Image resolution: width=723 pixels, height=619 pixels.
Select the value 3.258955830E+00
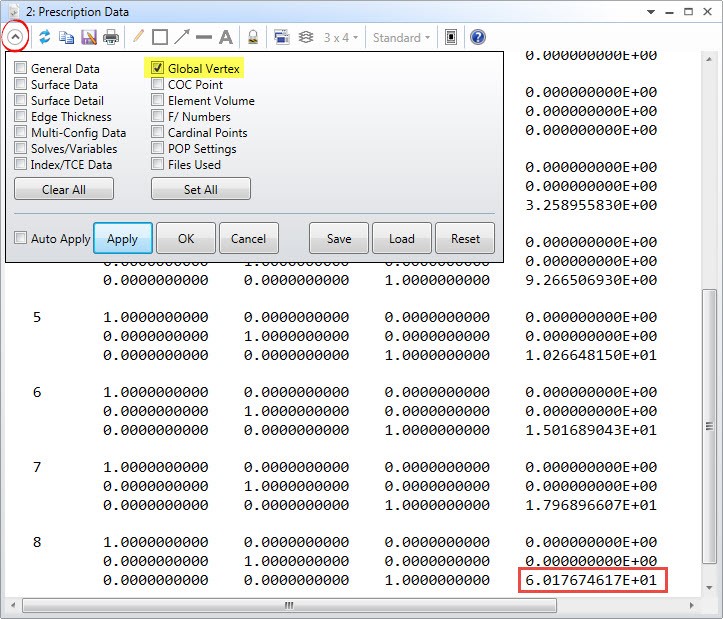pyautogui.click(x=591, y=204)
